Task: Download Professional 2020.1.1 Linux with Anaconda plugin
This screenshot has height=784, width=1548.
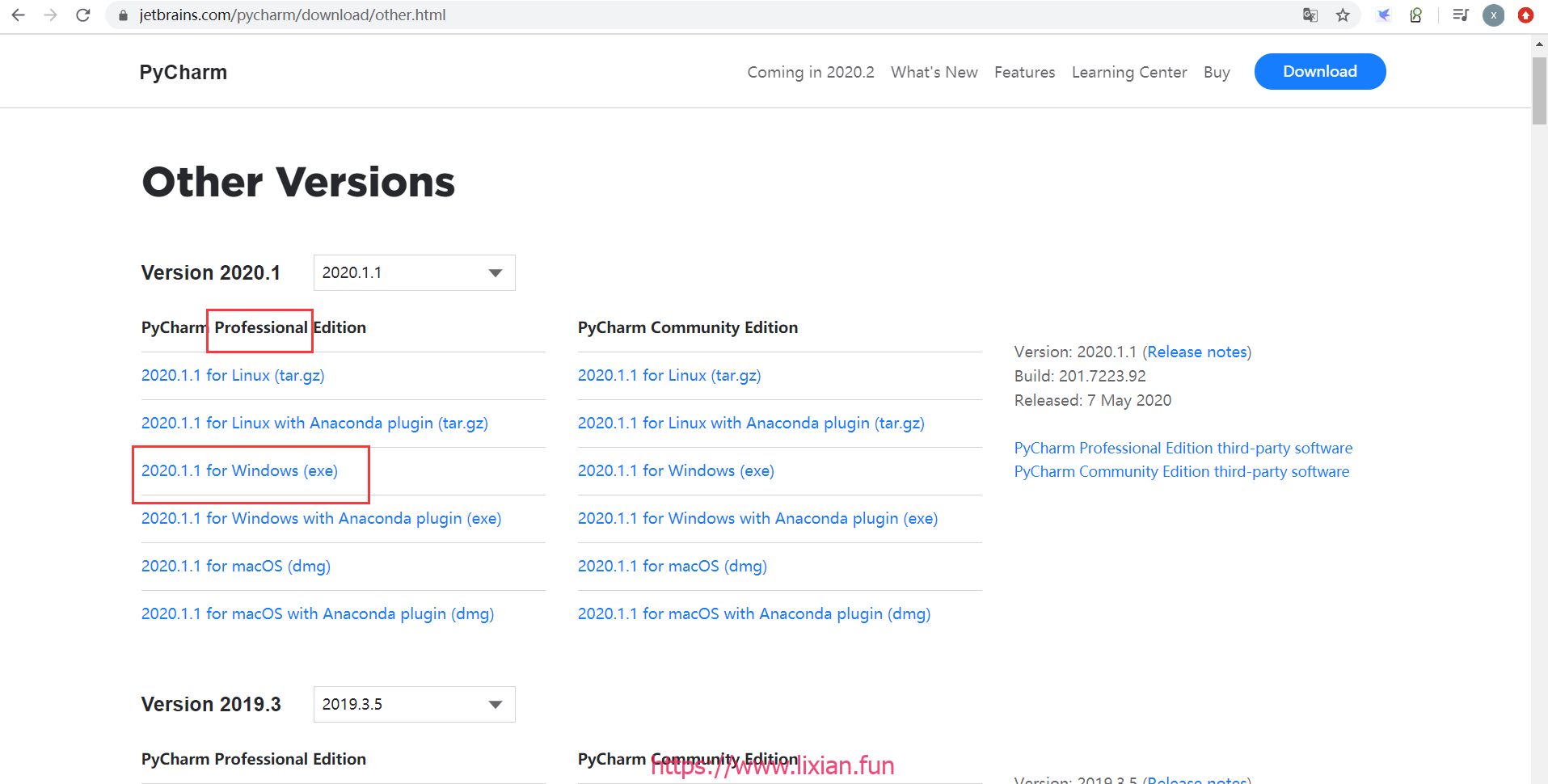Action: pyautogui.click(x=314, y=423)
